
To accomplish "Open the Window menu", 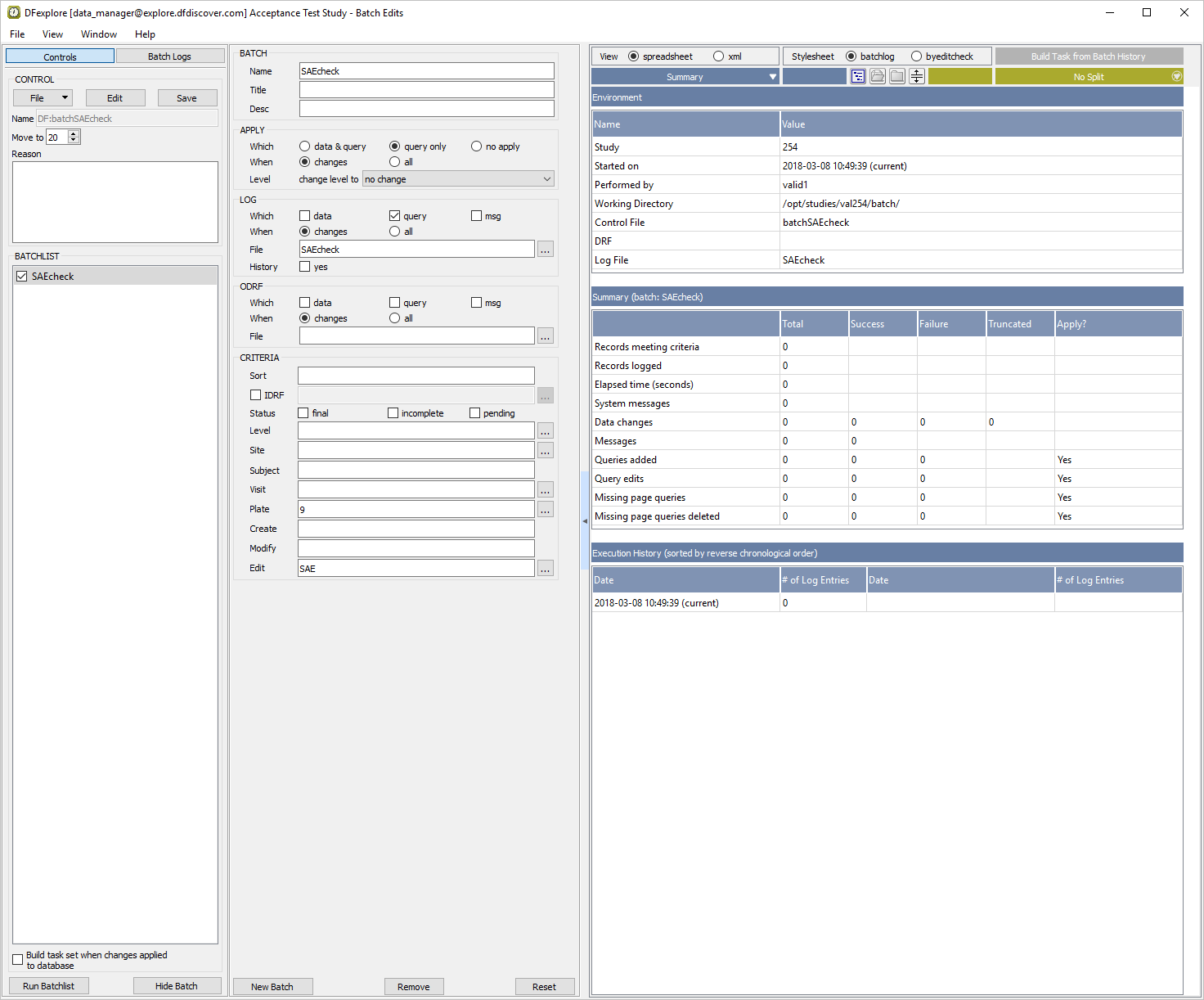I will click(99, 34).
